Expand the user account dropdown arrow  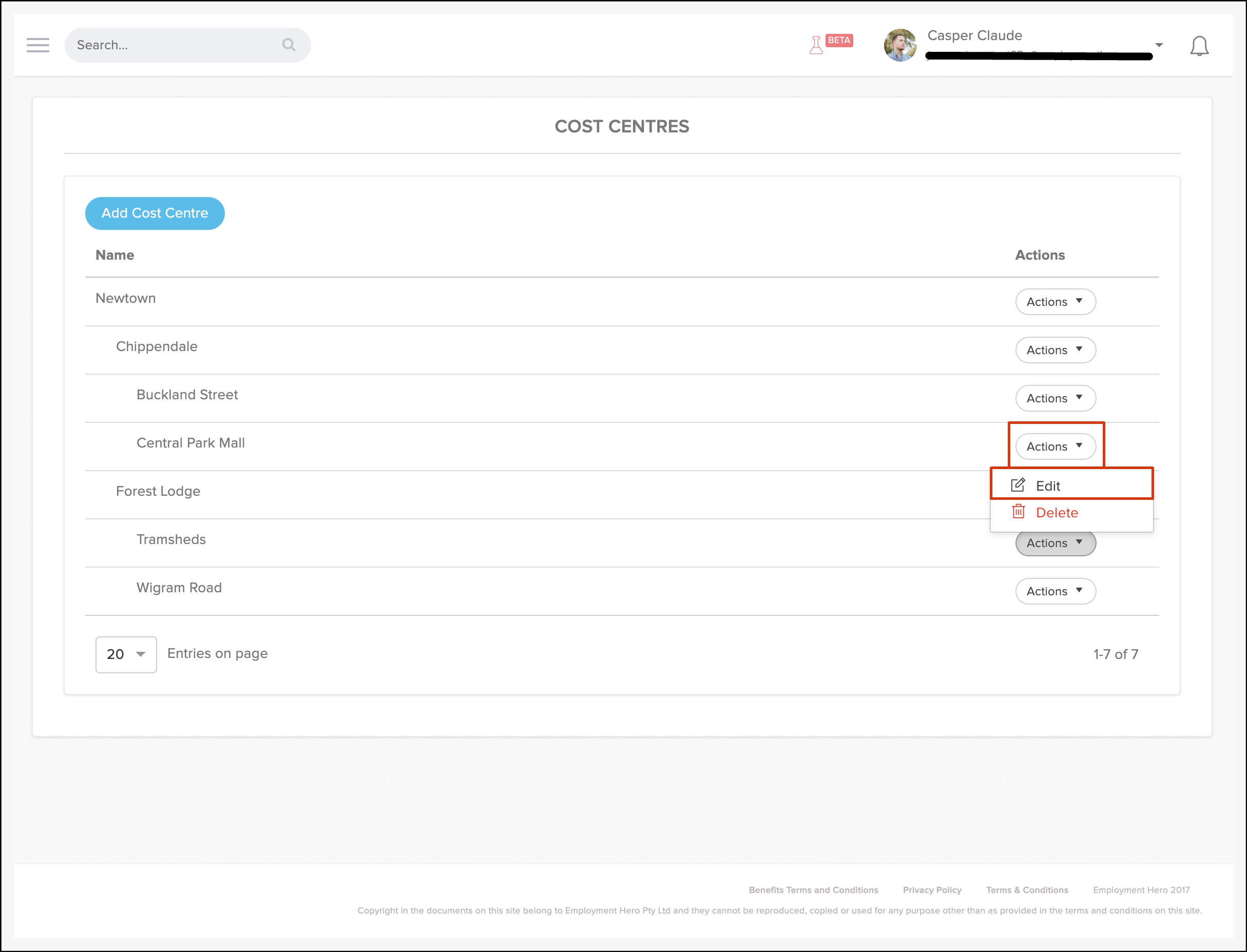click(x=1159, y=45)
